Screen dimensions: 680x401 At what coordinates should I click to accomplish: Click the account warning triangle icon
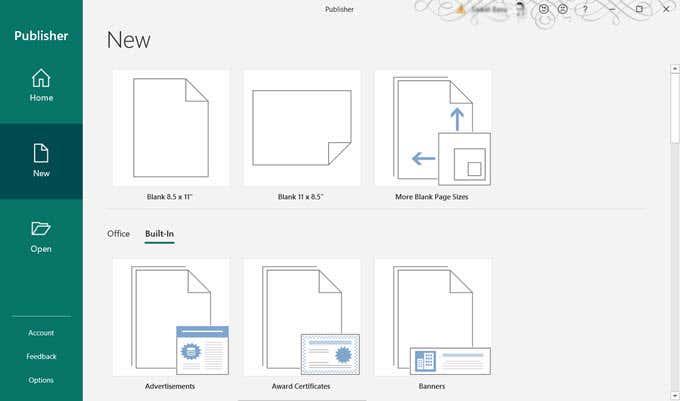[x=461, y=9]
